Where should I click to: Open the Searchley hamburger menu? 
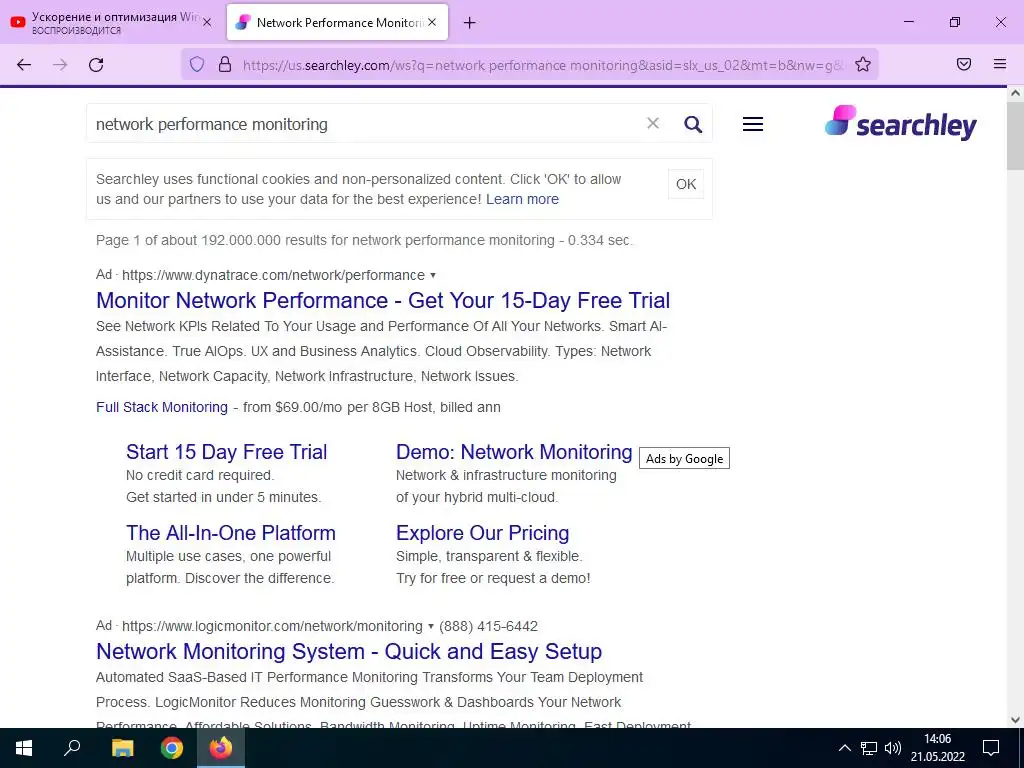click(x=752, y=124)
